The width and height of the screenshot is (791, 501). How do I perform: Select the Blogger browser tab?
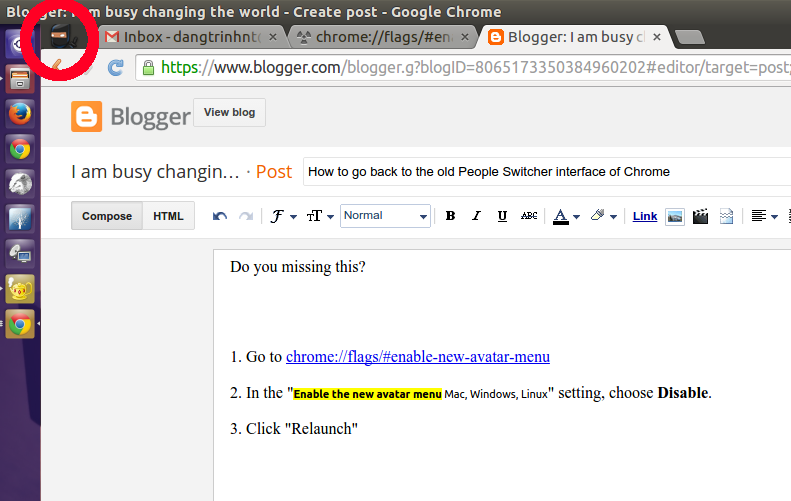coord(575,37)
